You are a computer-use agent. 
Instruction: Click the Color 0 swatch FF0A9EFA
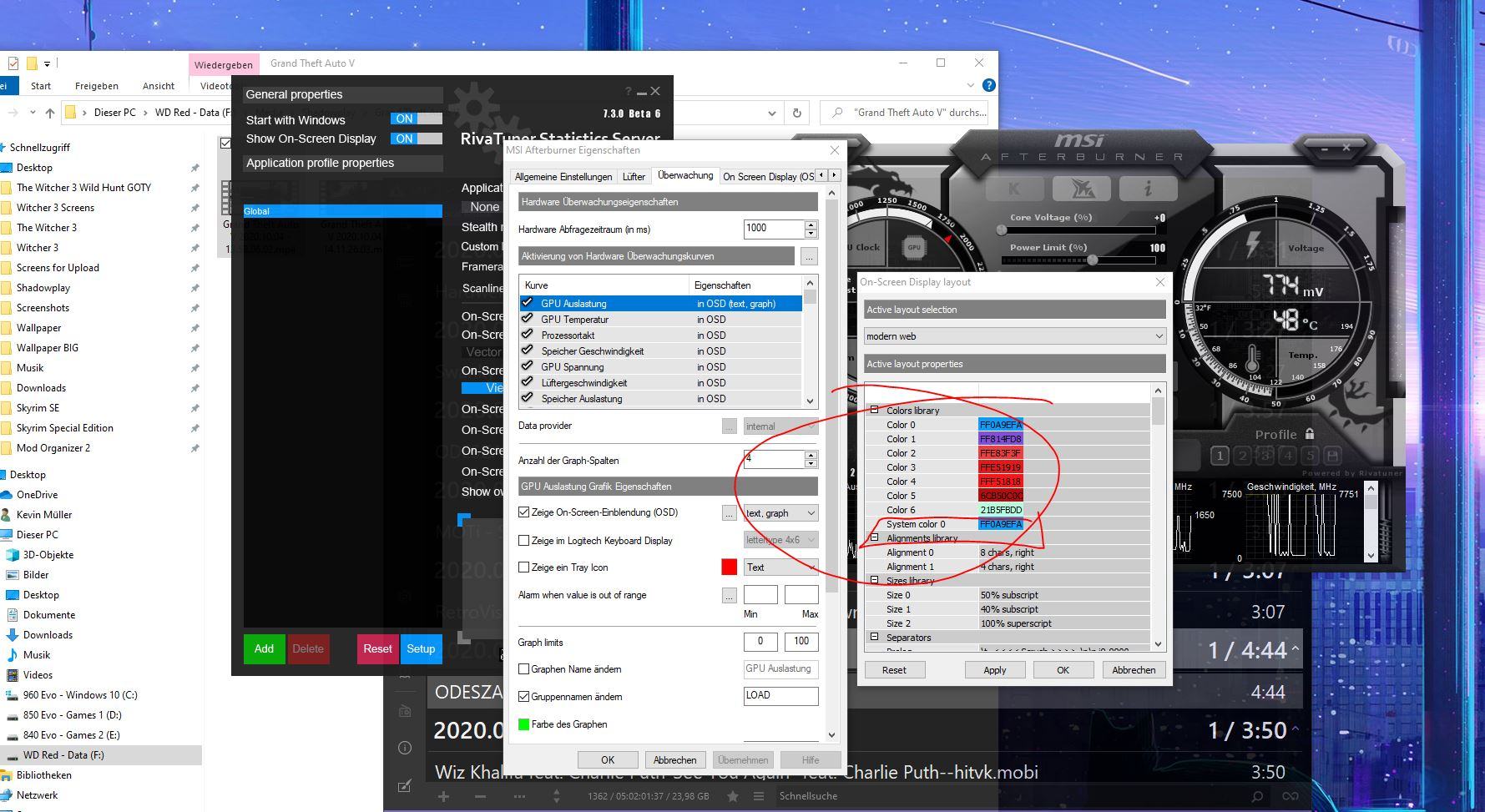[1000, 425]
